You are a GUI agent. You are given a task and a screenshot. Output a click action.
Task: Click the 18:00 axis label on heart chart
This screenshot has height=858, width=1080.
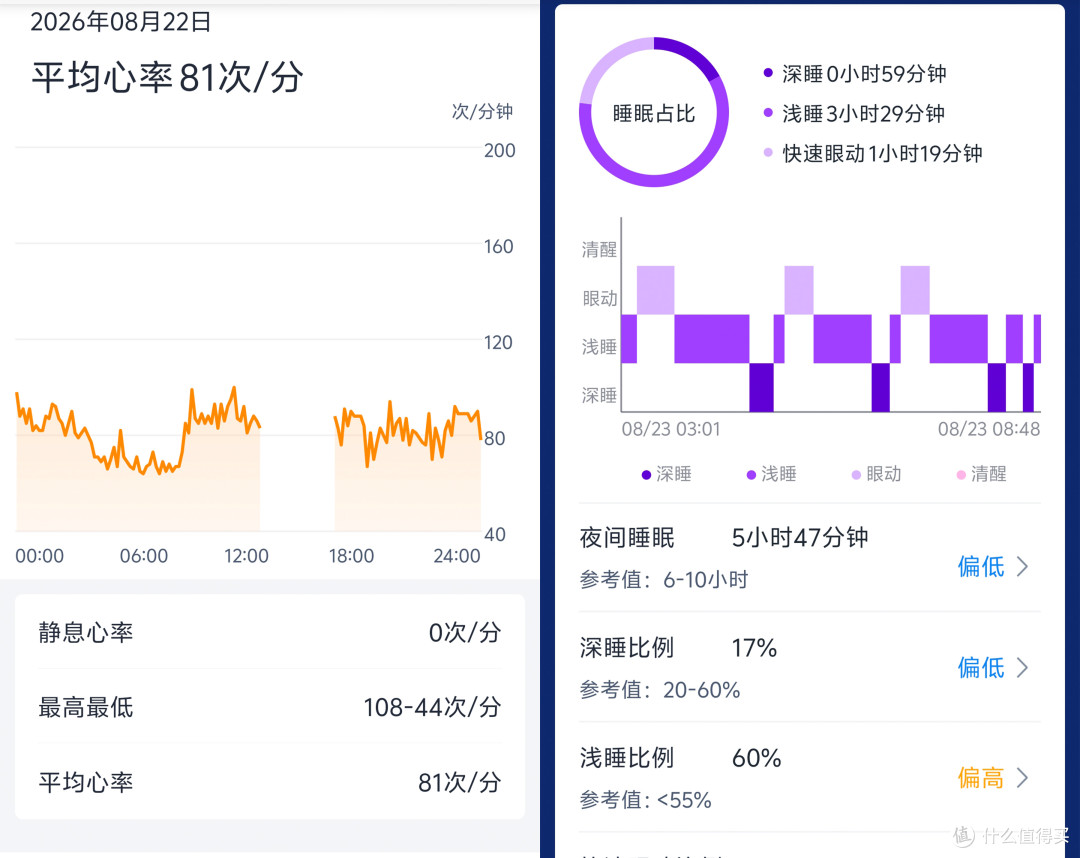351,556
